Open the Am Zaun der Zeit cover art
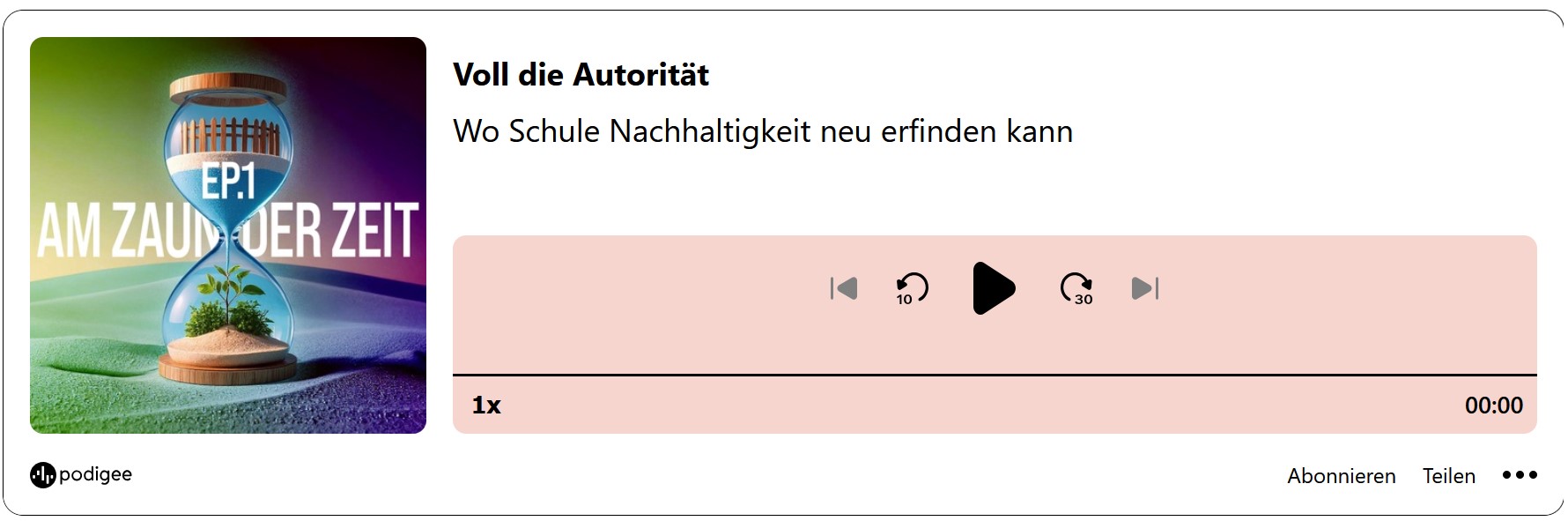The image size is (1568, 521). click(x=228, y=235)
